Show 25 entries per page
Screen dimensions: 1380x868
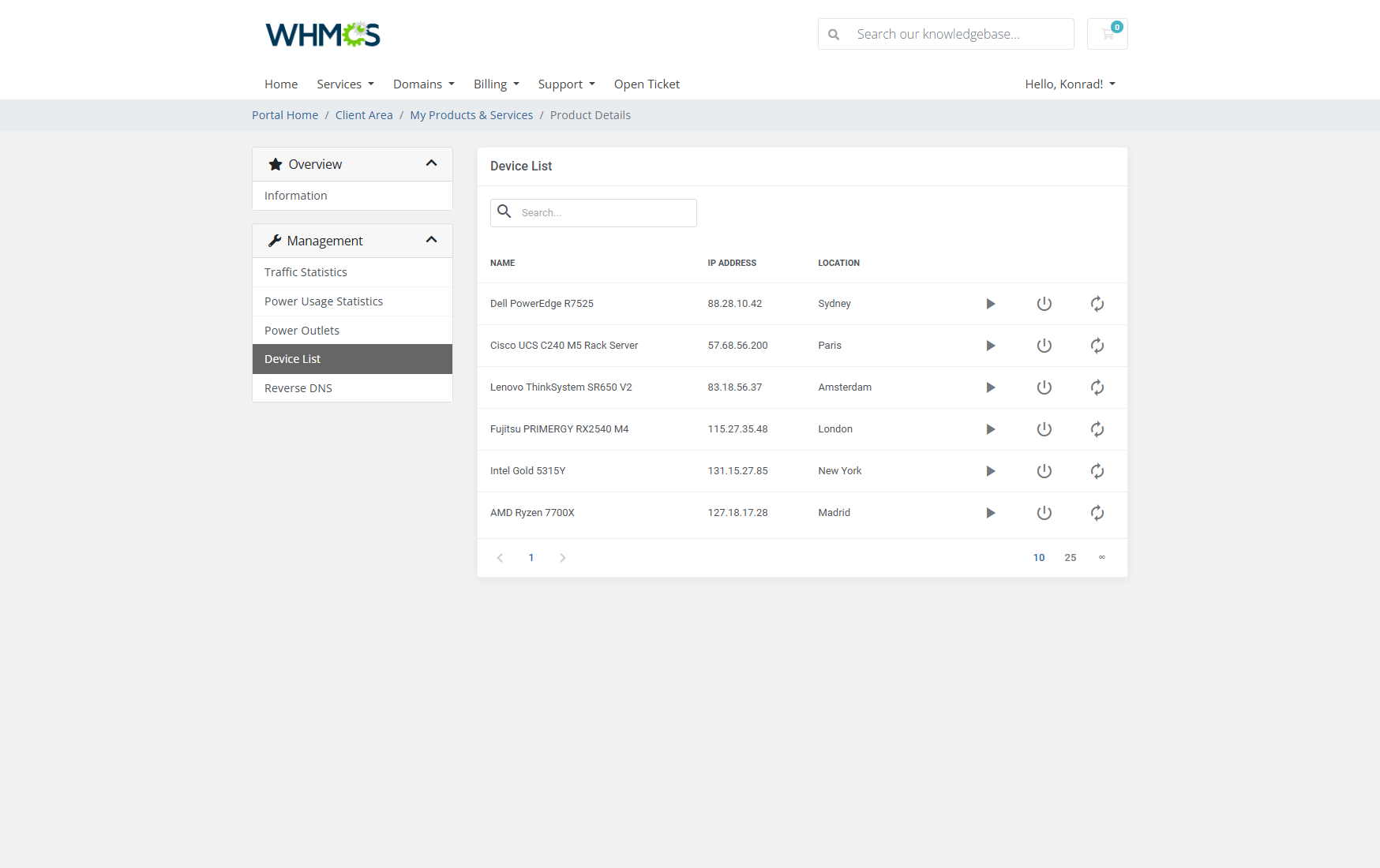click(1071, 558)
